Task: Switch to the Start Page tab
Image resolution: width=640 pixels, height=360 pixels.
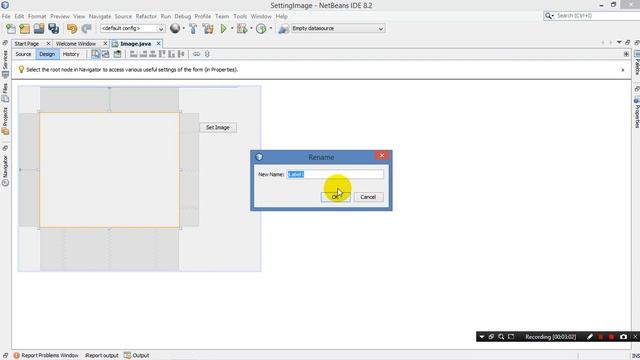Action: [27, 44]
